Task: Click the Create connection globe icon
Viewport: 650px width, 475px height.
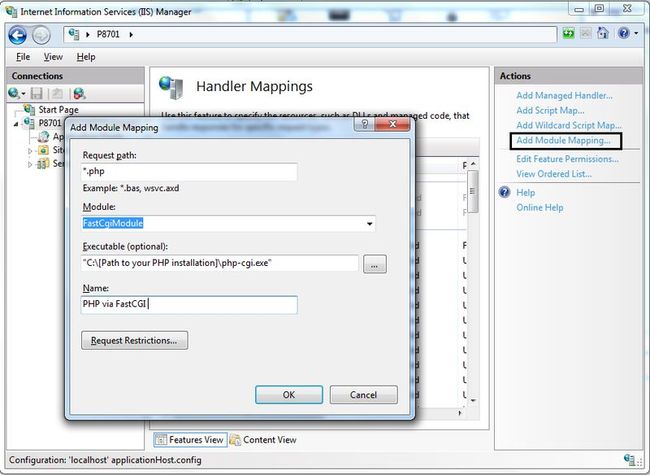Action: (14, 93)
